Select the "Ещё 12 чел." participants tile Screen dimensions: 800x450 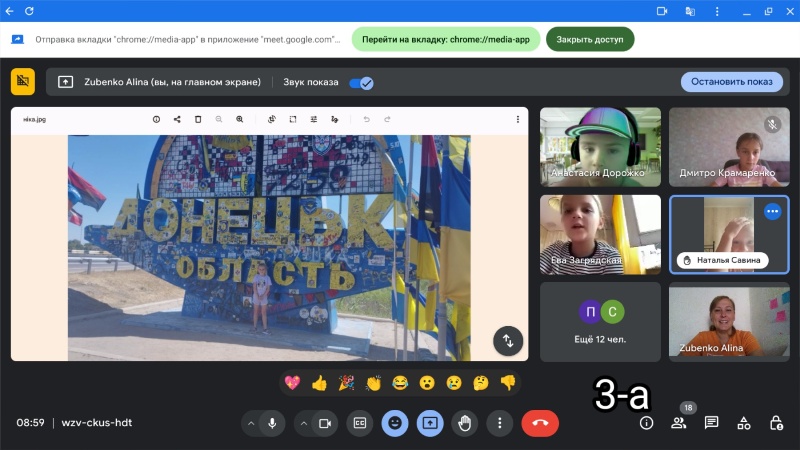click(x=600, y=321)
